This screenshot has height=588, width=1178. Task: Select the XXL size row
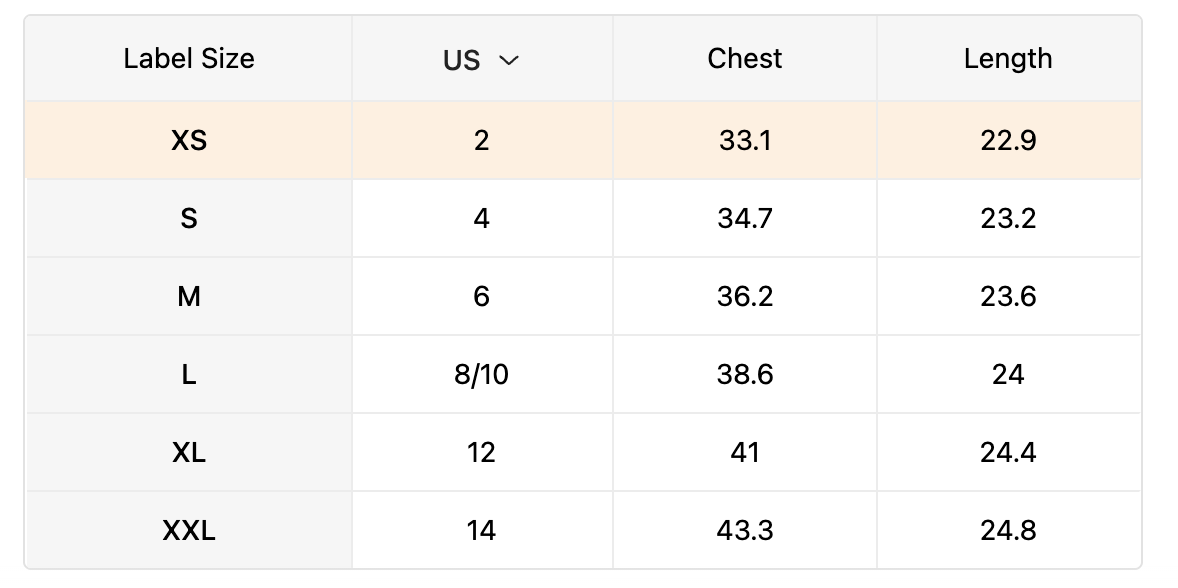pos(188,530)
